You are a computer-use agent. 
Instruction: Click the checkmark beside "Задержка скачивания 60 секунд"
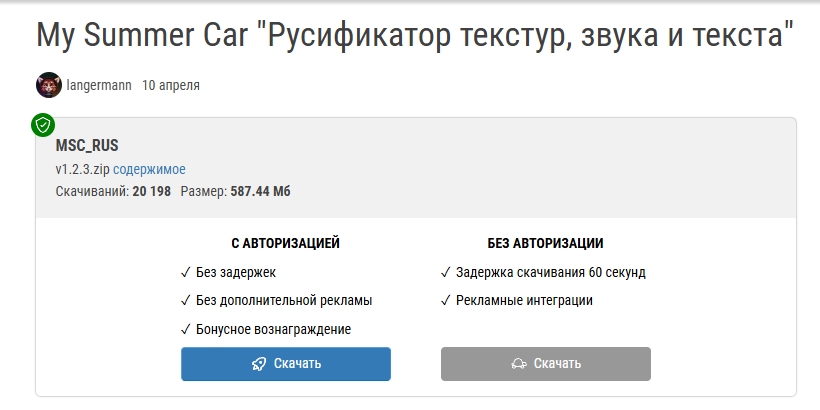(446, 272)
